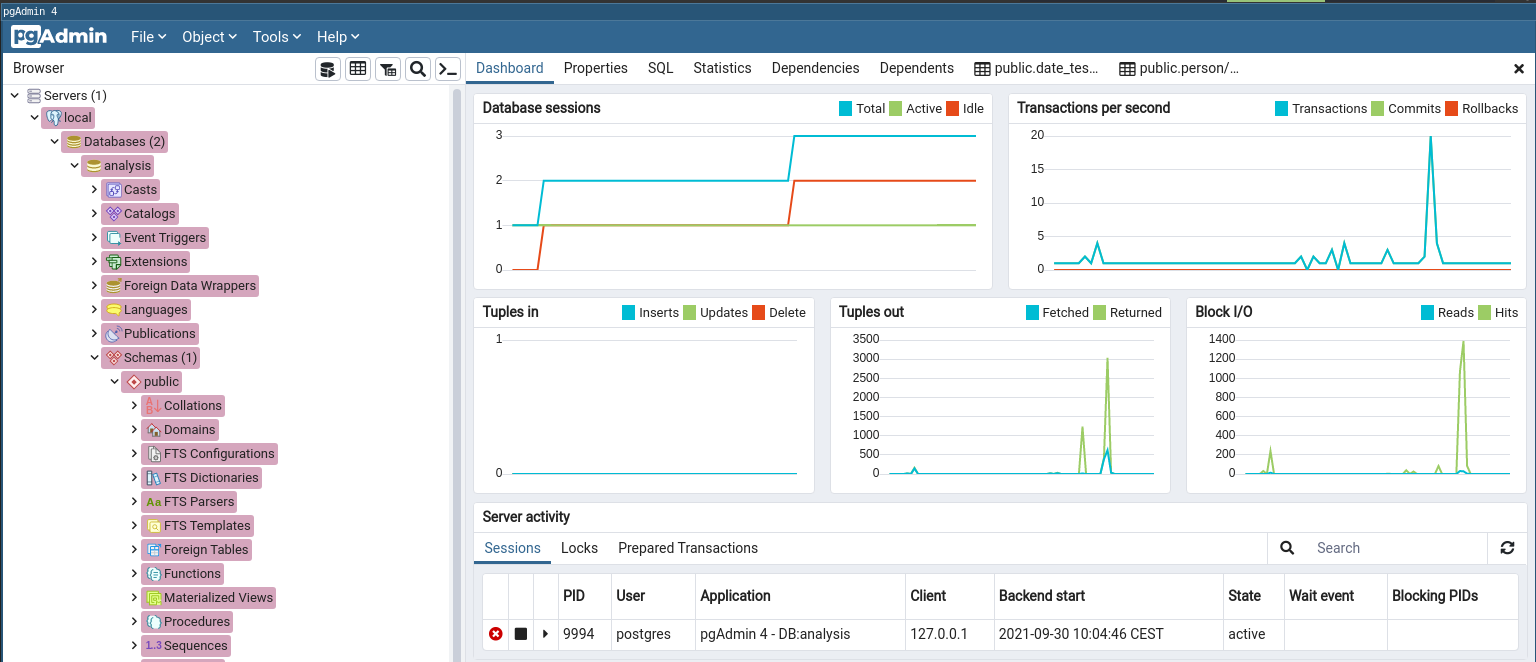The height and width of the screenshot is (662, 1536).
Task: Switch to the Locks tab
Action: click(579, 548)
